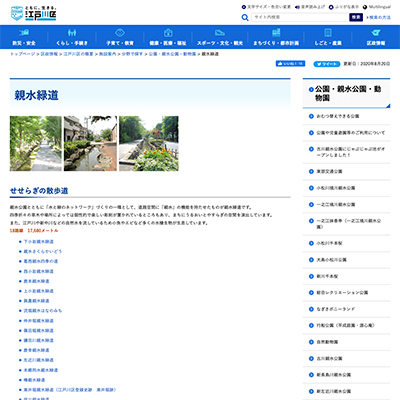Viewport: 400px width, 400px height.
Task: Open the 流堀親水はなのみち list link
Action: [43, 311]
